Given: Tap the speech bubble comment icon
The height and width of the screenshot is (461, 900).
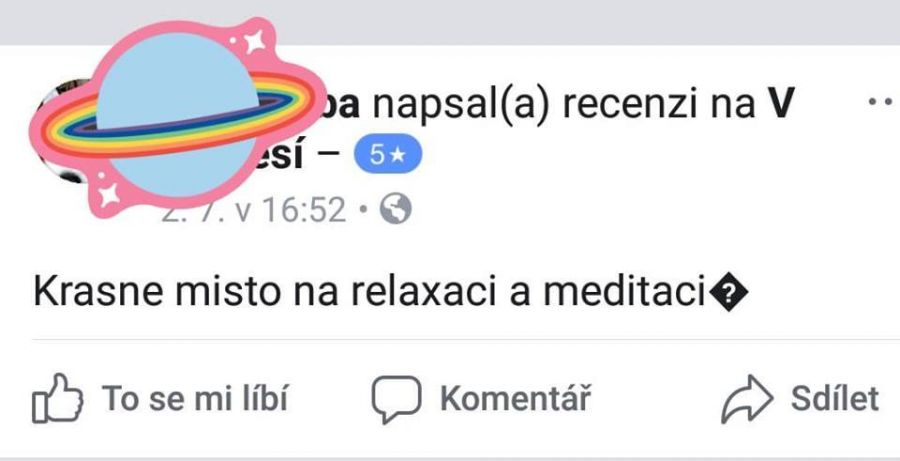Looking at the screenshot, I should [x=396, y=399].
